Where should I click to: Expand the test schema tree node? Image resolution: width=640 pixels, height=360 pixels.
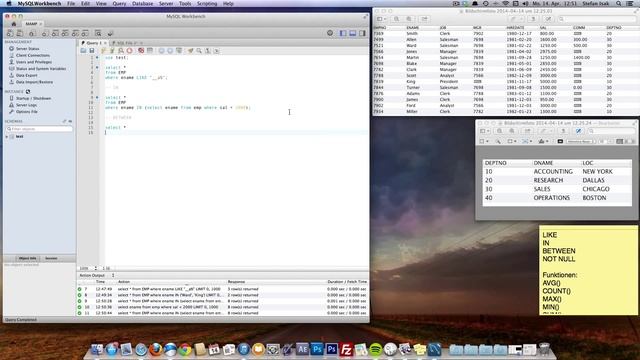[7, 137]
